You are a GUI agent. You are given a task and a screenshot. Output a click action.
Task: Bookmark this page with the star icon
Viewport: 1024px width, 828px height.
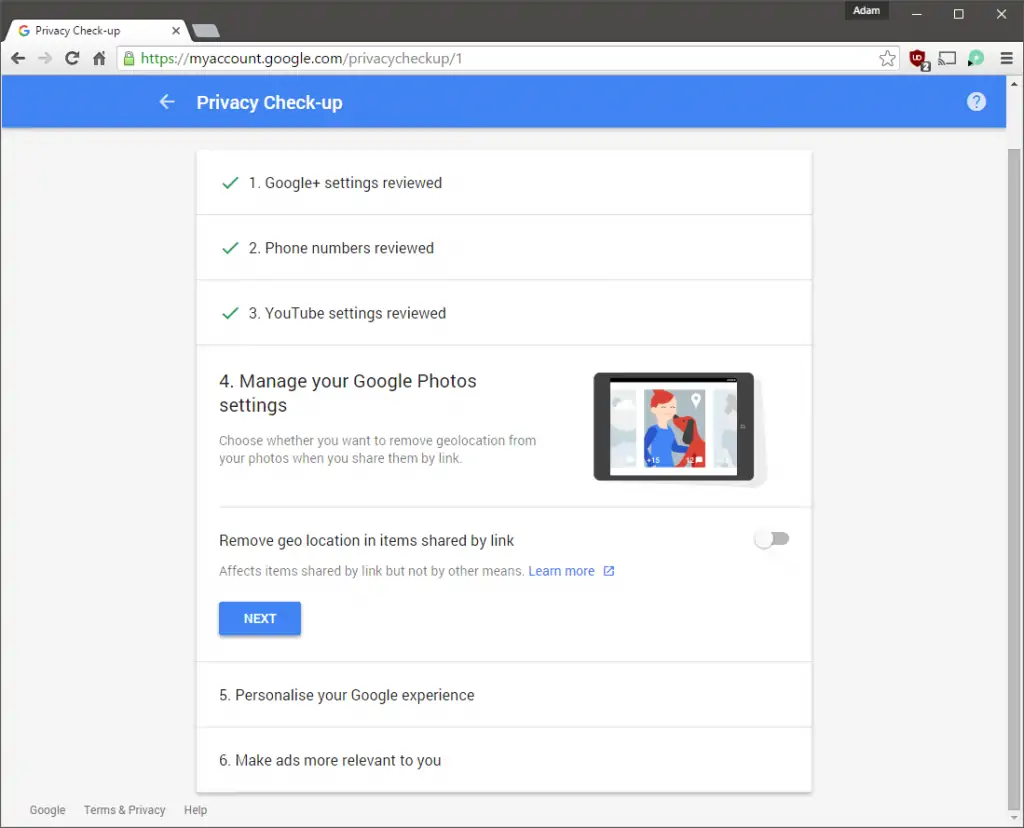coord(887,59)
